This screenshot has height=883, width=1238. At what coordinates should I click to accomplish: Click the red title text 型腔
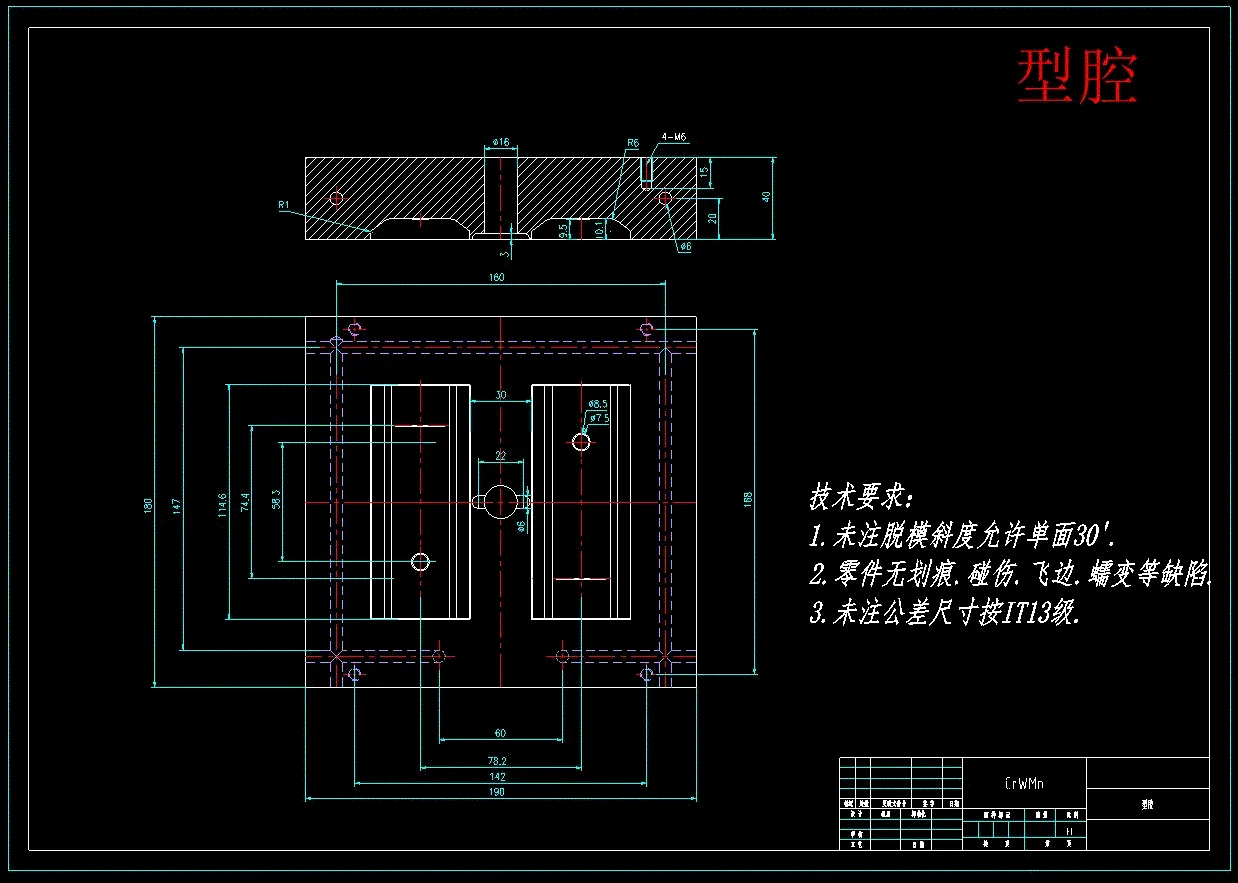1077,77
